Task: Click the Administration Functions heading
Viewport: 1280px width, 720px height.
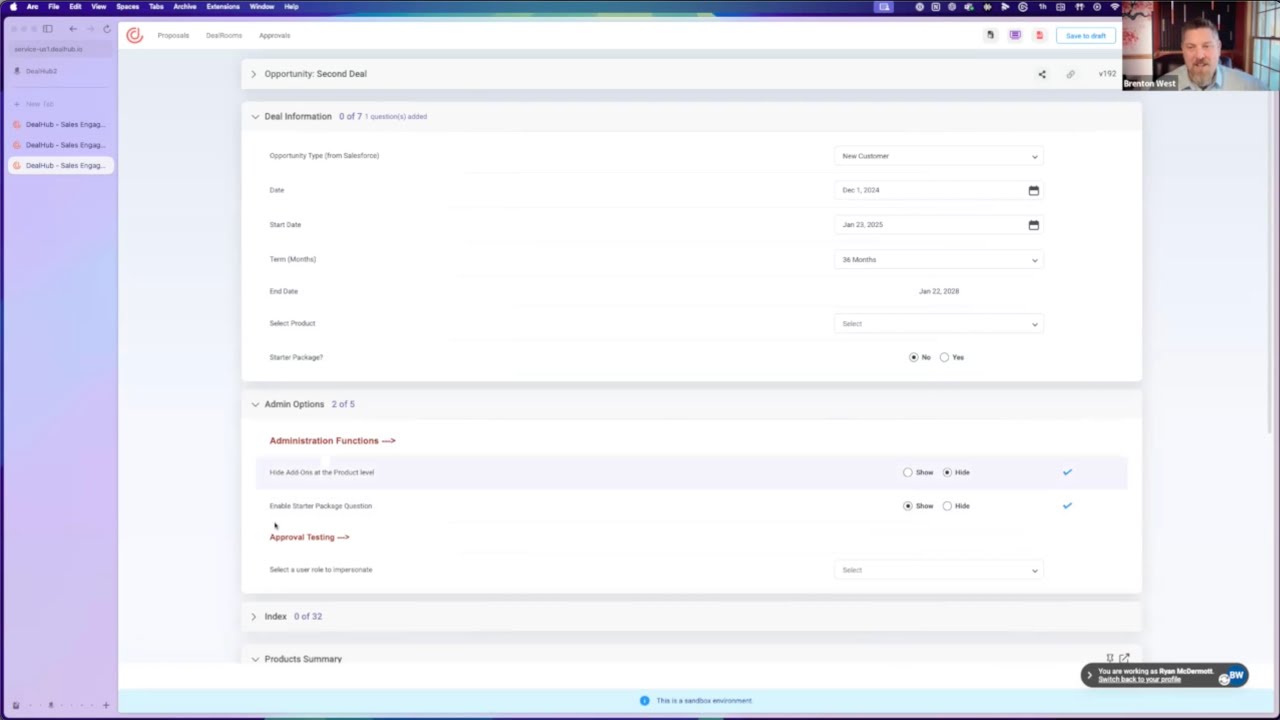Action: tap(332, 441)
